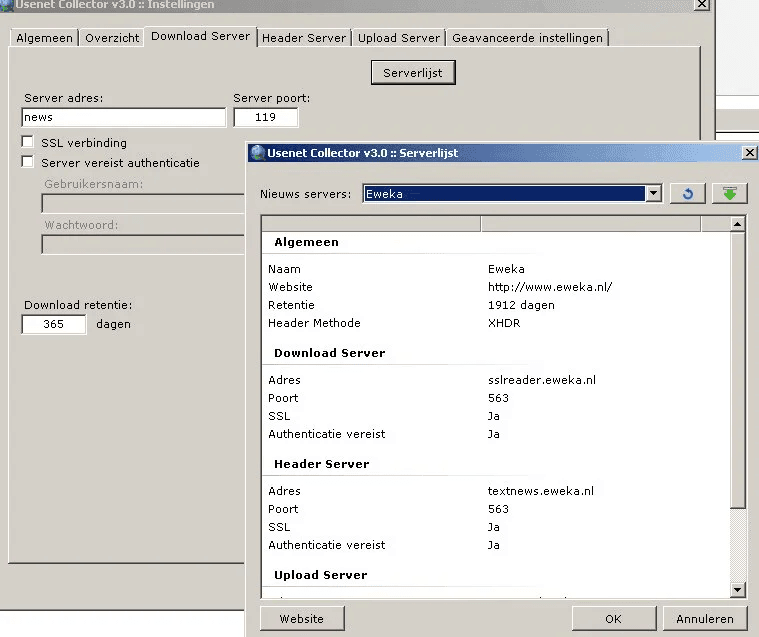Click the second column header in server list
This screenshot has width=759, height=637.
591,224
